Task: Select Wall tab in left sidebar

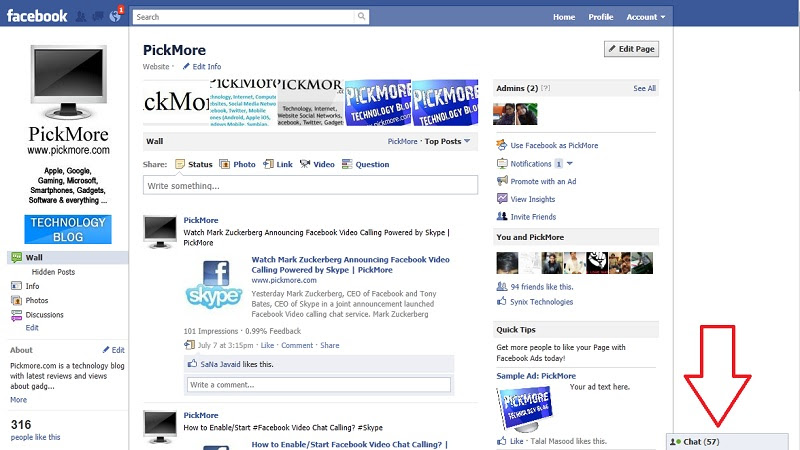Action: coord(67,257)
